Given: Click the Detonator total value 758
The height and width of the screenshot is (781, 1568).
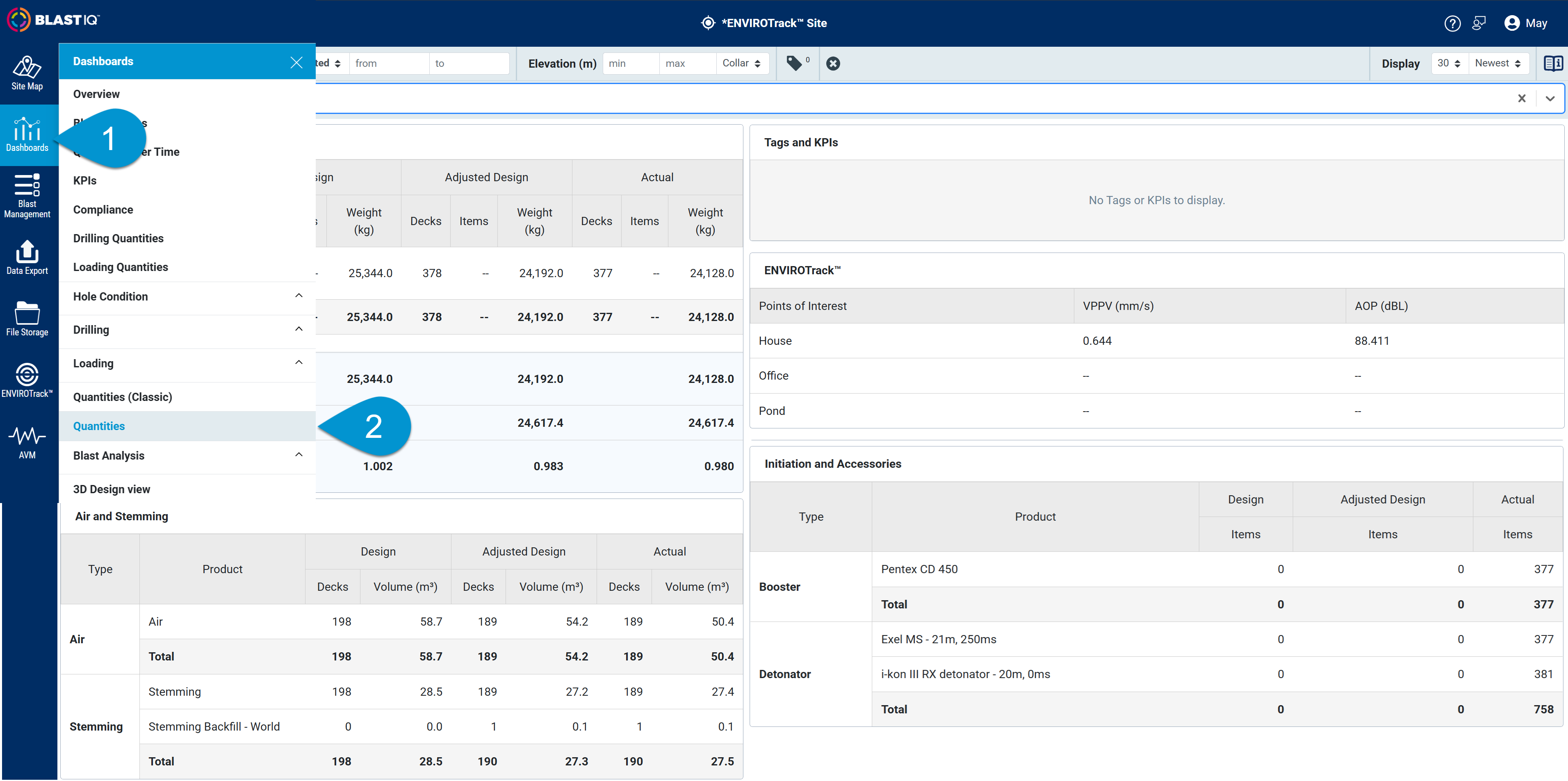Looking at the screenshot, I should pos(1543,709).
